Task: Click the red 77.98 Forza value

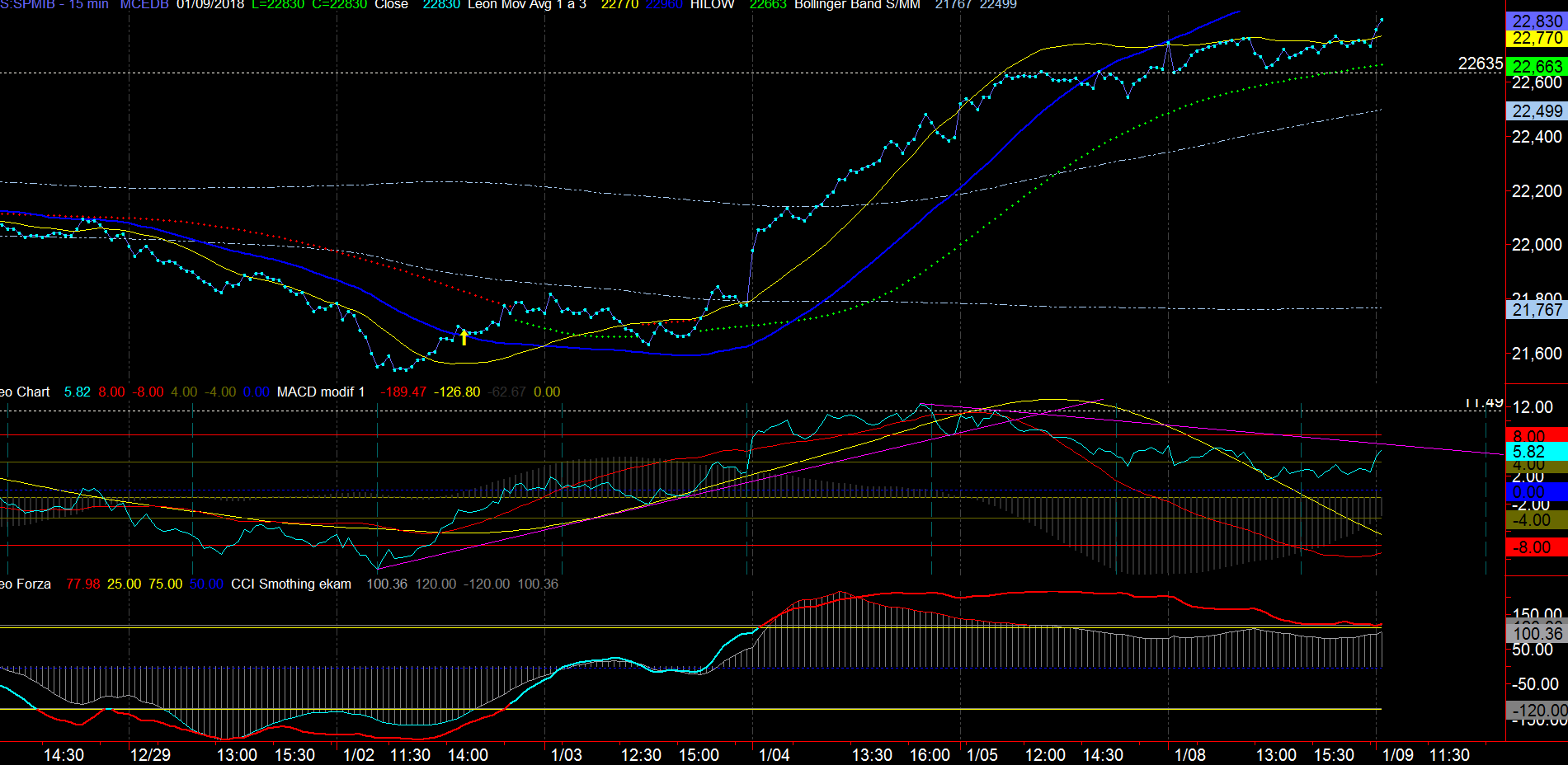Action: tap(82, 584)
